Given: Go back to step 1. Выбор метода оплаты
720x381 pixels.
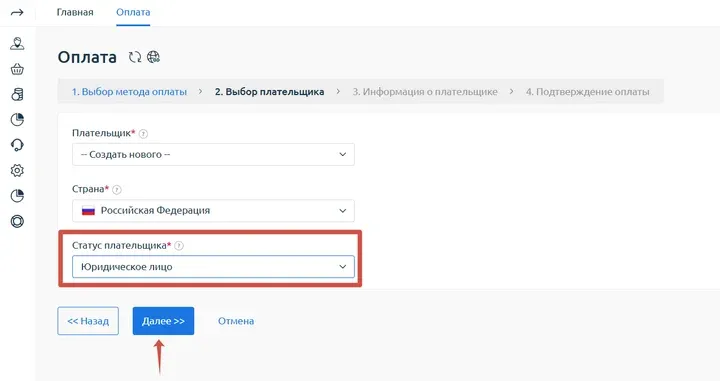Looking at the screenshot, I should 129,92.
